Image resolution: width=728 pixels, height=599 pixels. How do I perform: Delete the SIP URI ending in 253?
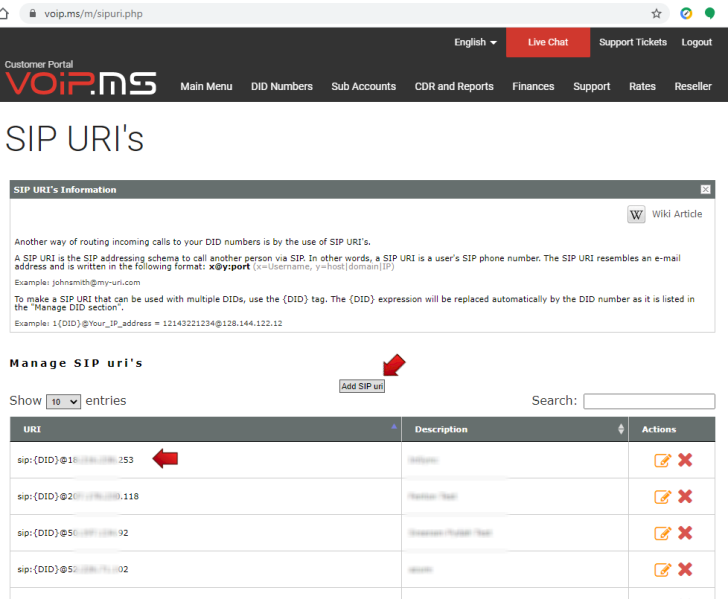coord(685,460)
